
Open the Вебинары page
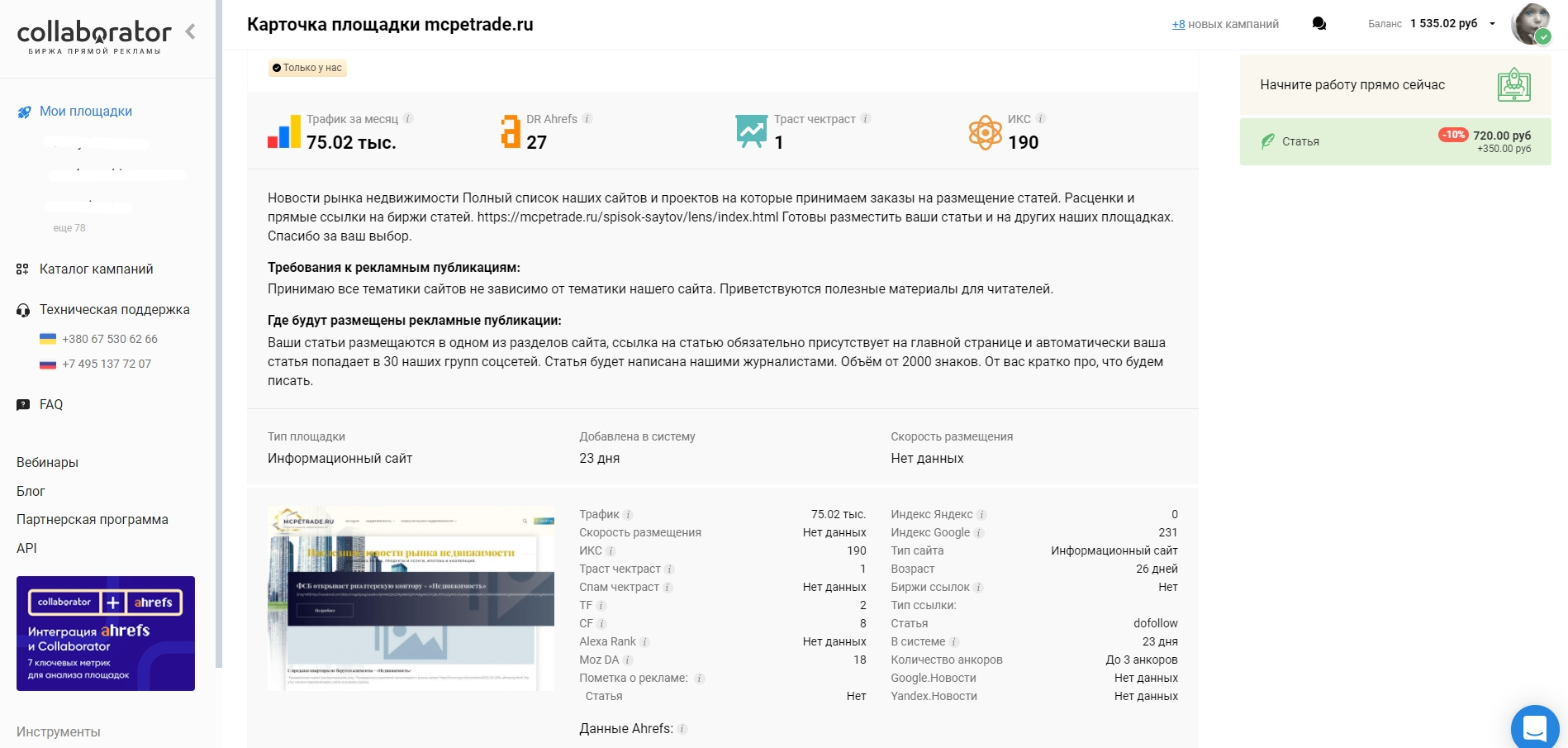pos(47,463)
